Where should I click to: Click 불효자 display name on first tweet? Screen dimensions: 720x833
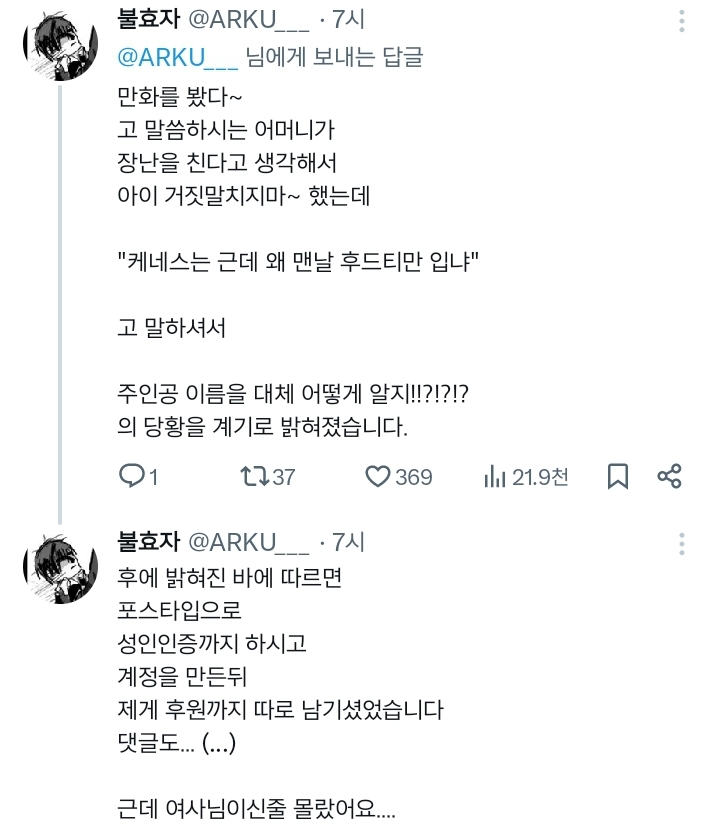(148, 21)
